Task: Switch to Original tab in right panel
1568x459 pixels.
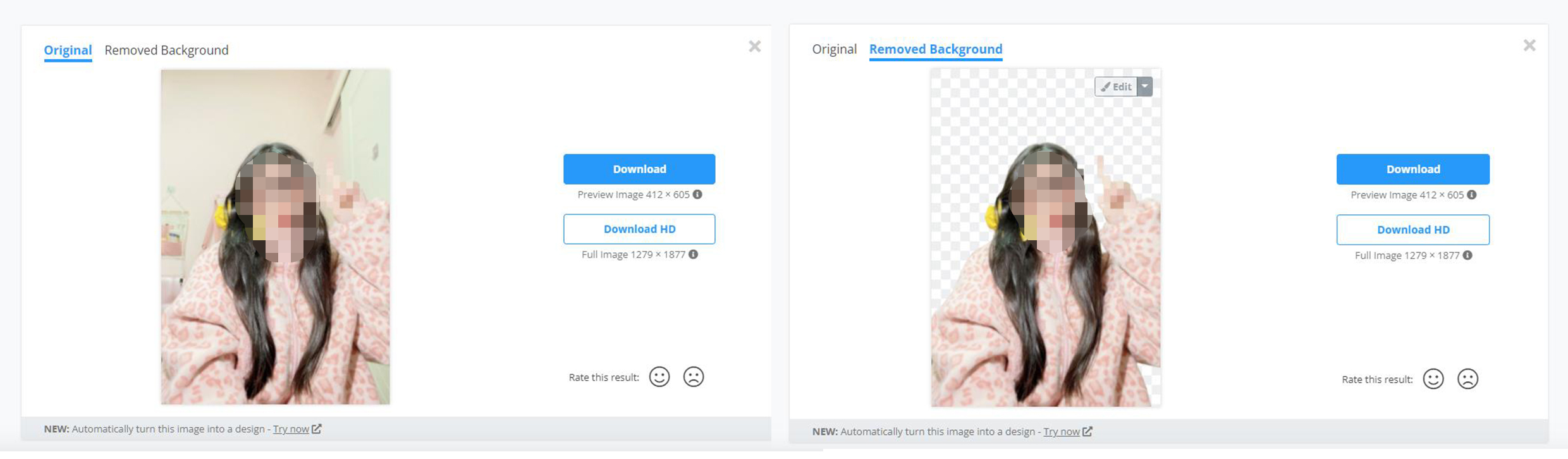Action: tap(834, 49)
